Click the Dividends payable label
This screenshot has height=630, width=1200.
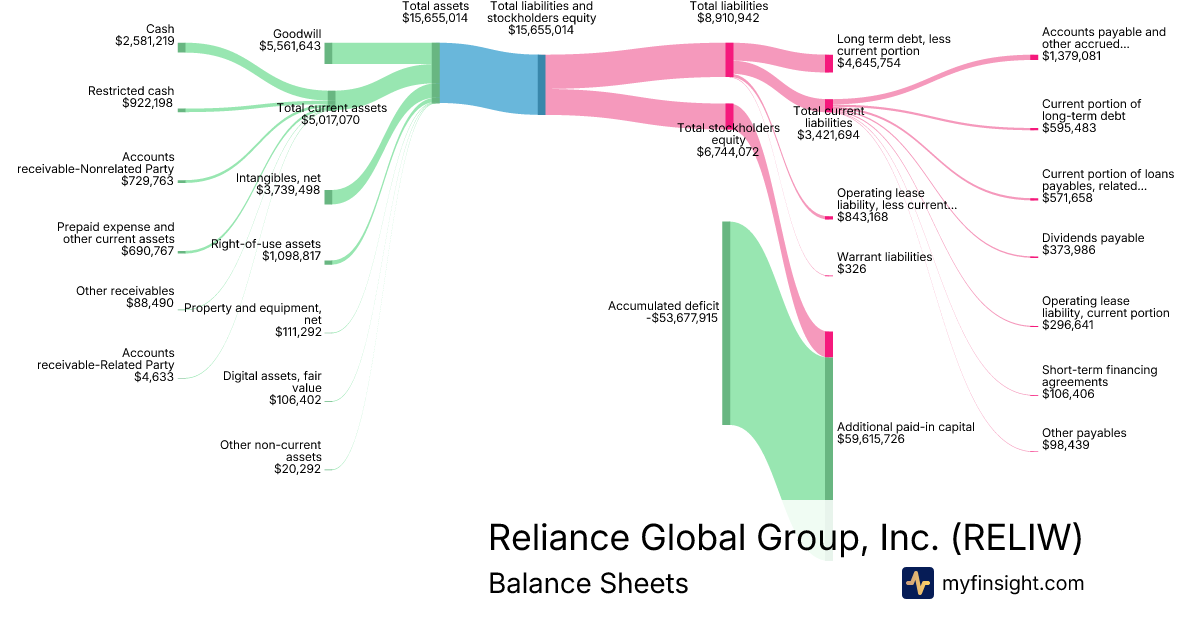[x=1092, y=244]
